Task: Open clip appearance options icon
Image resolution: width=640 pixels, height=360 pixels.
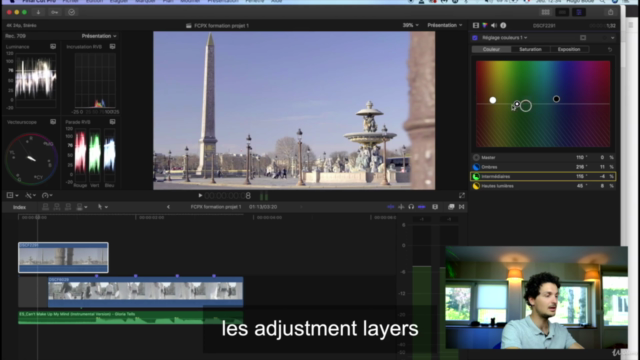Action: tap(435, 207)
